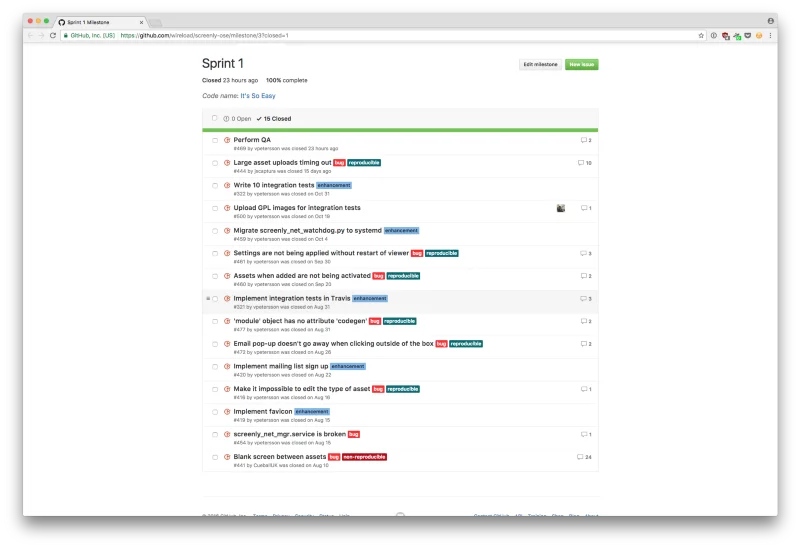Show the '0 Open' issues list

[x=238, y=118]
